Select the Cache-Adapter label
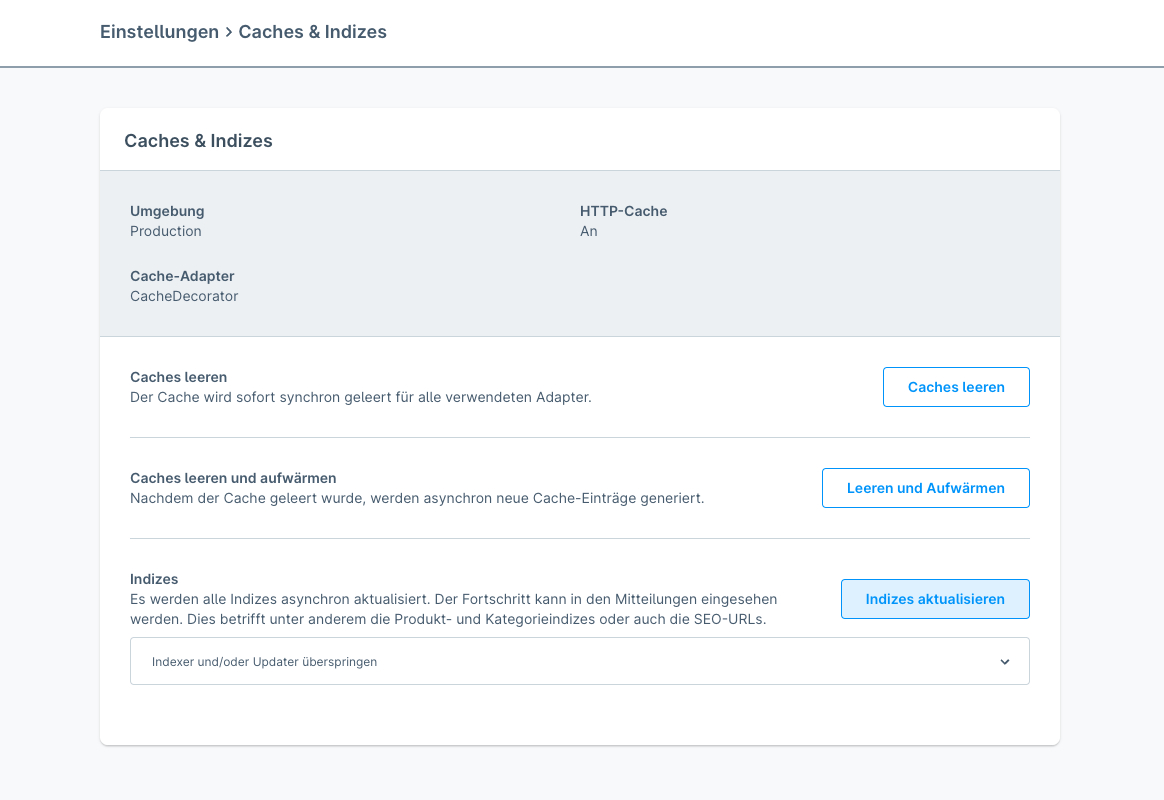 click(182, 276)
